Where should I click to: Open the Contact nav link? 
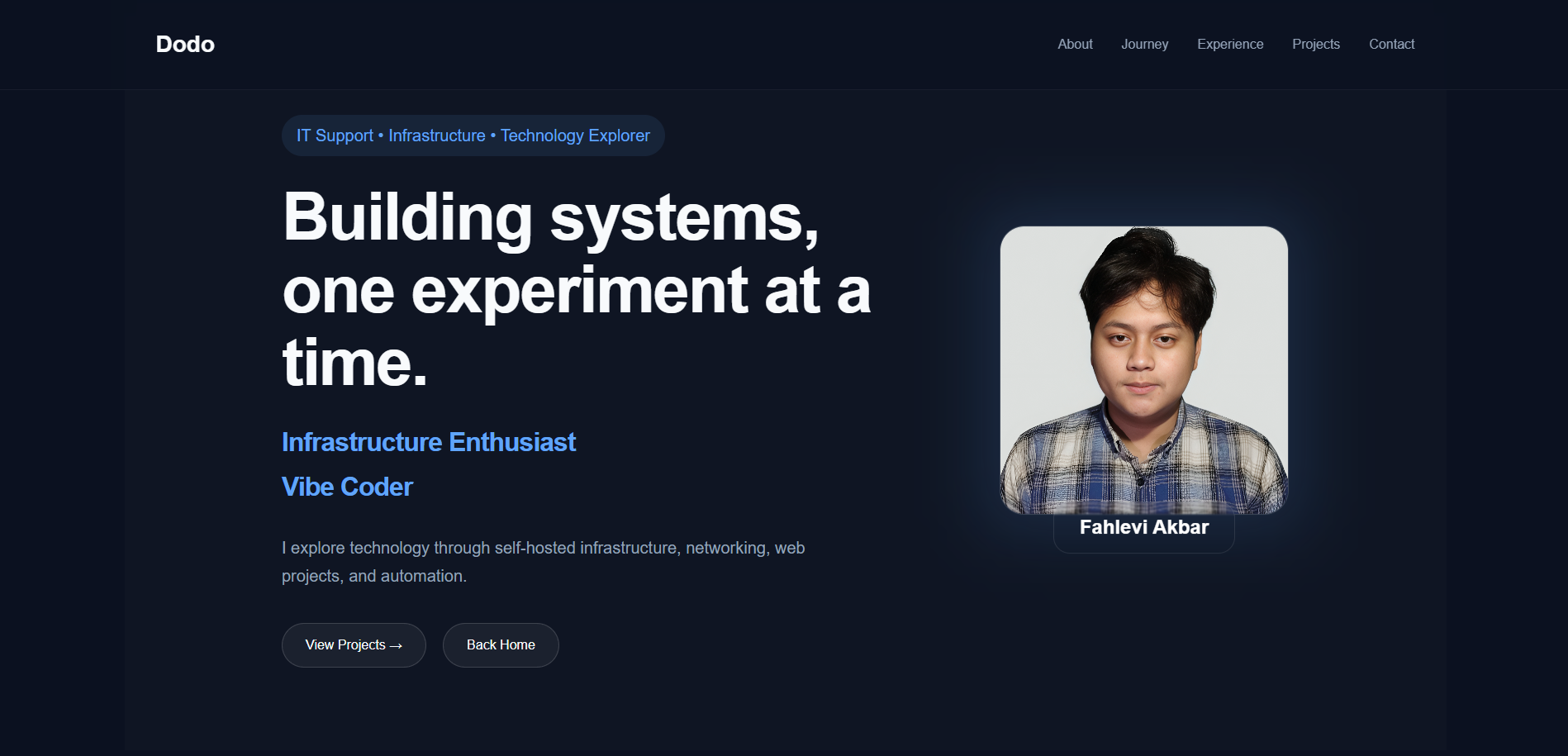(1391, 44)
